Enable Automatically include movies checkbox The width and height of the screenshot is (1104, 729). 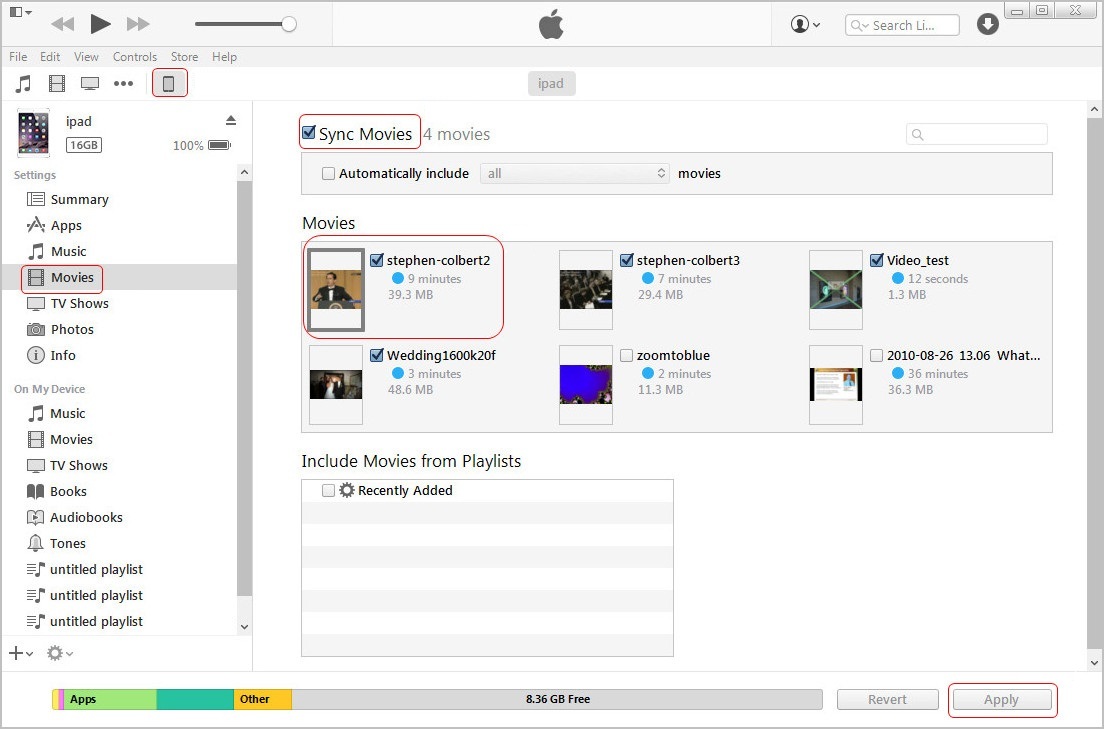(x=328, y=174)
